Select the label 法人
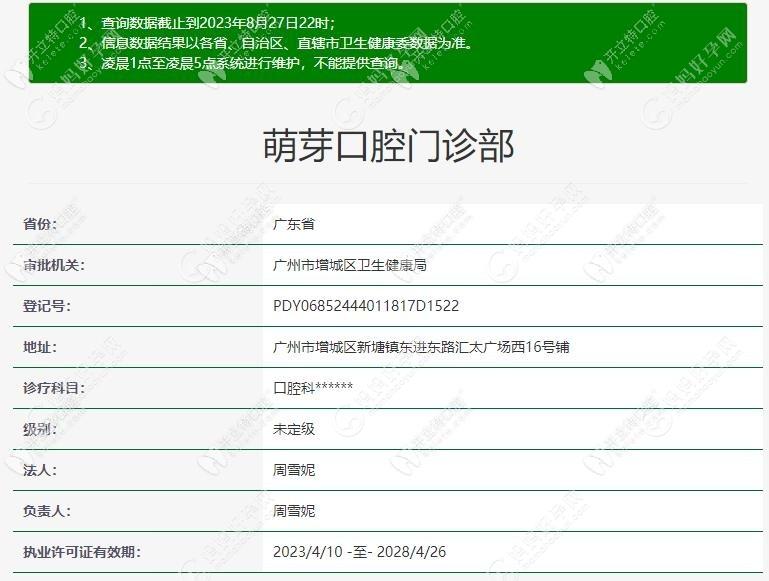 (40, 470)
